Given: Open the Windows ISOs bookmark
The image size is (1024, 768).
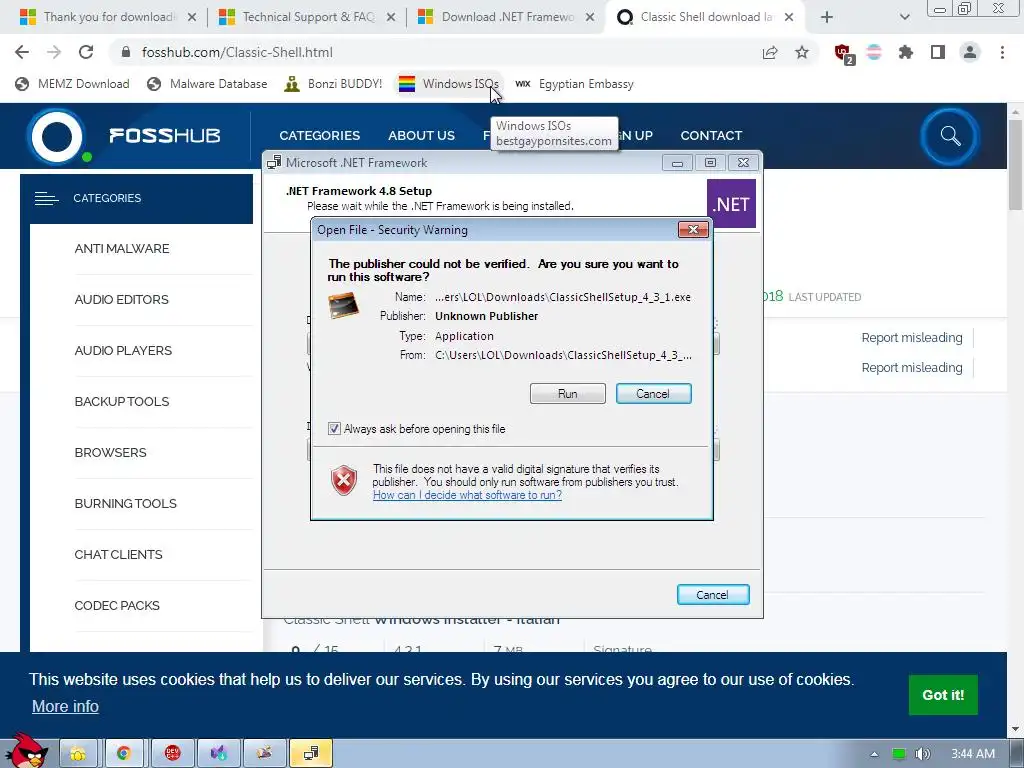Looking at the screenshot, I should coord(449,84).
